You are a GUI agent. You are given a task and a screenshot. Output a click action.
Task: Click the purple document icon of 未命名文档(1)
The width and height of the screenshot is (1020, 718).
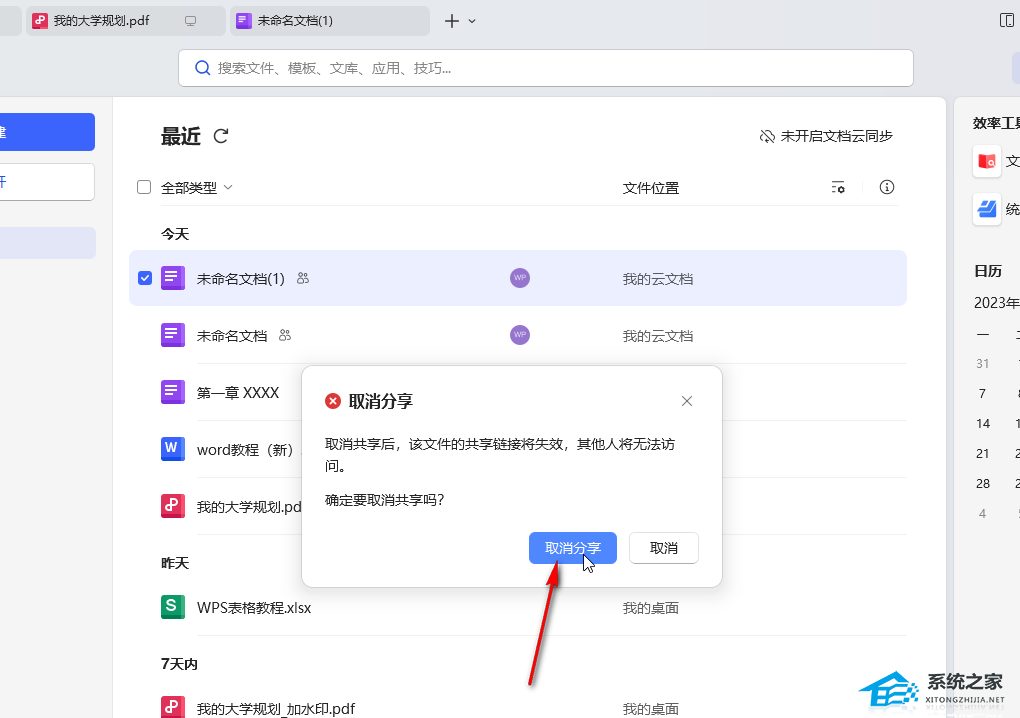[x=173, y=278]
